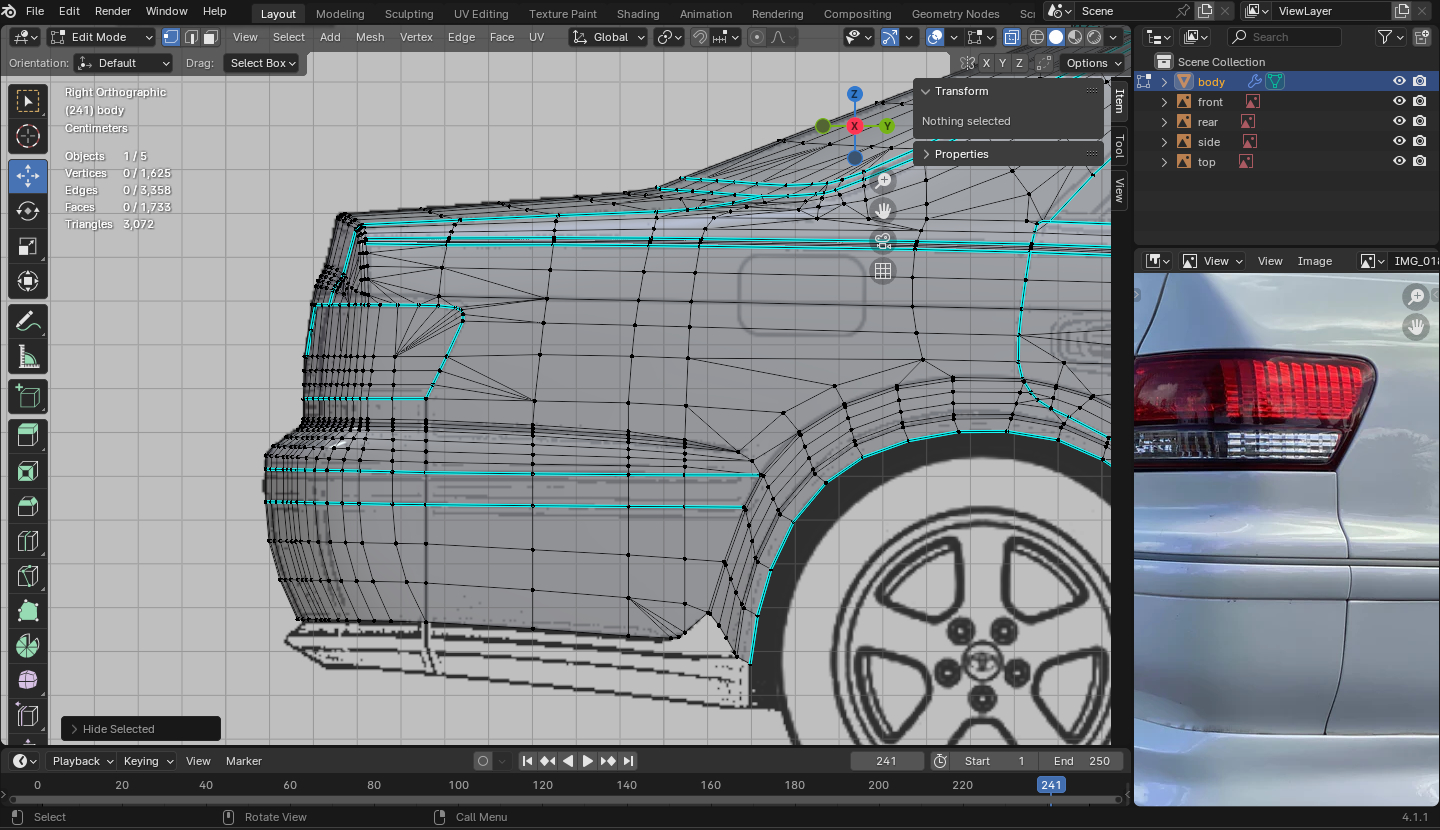The height and width of the screenshot is (830, 1440).
Task: Select the Annotate pencil tool
Action: point(28,322)
